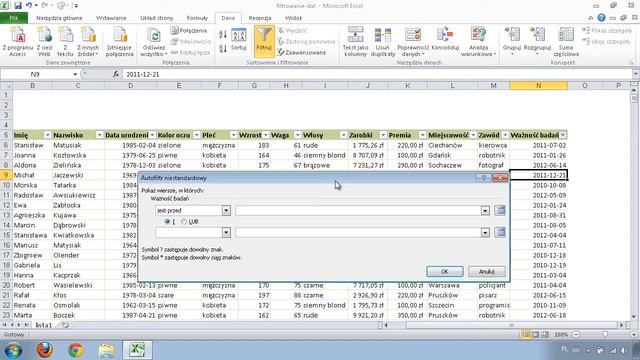Click the Rozgrupuj icon
640x360 pixels.
pyautogui.click(x=537, y=40)
